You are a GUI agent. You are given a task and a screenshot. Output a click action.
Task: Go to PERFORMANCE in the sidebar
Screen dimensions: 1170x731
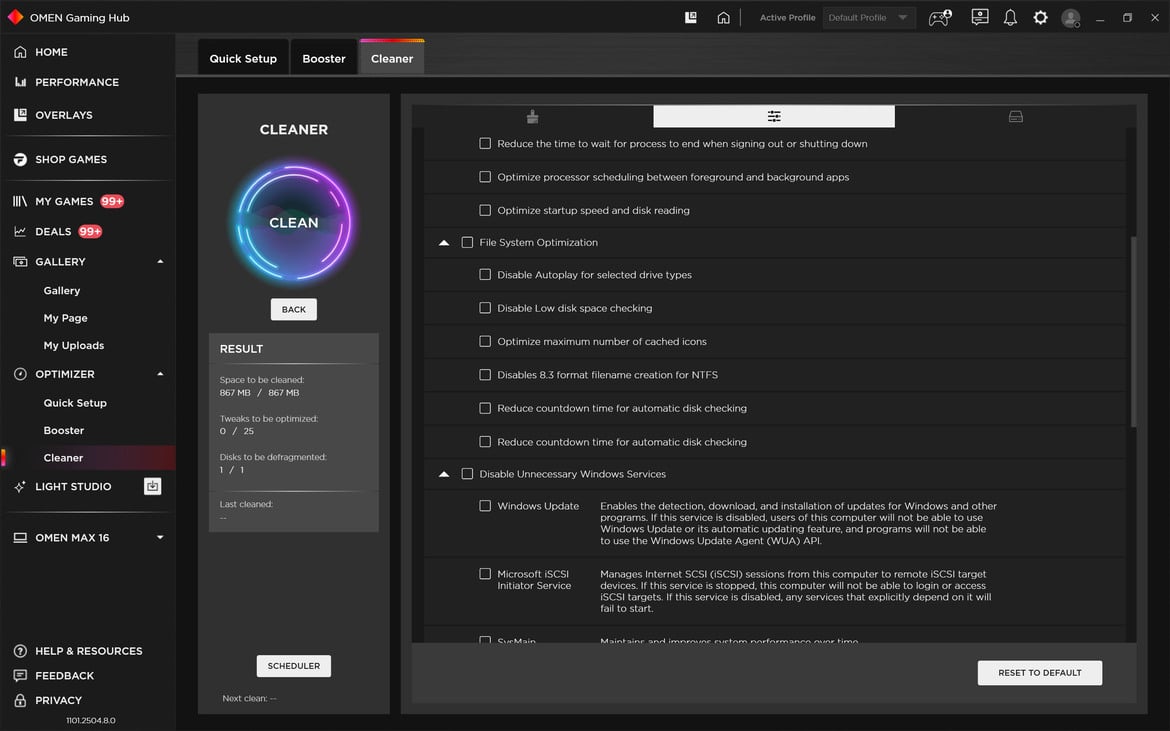point(76,82)
